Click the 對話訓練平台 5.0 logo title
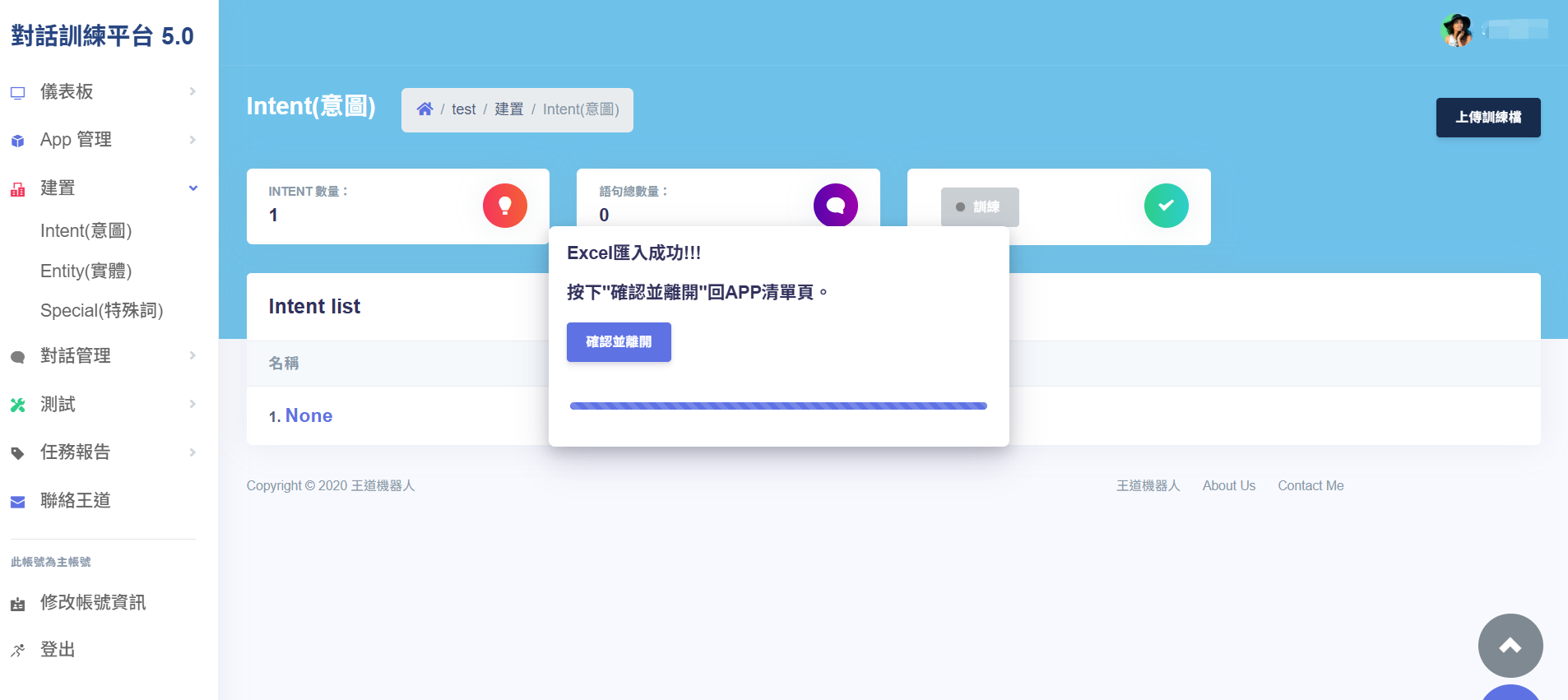The width and height of the screenshot is (1568, 700). click(x=102, y=36)
